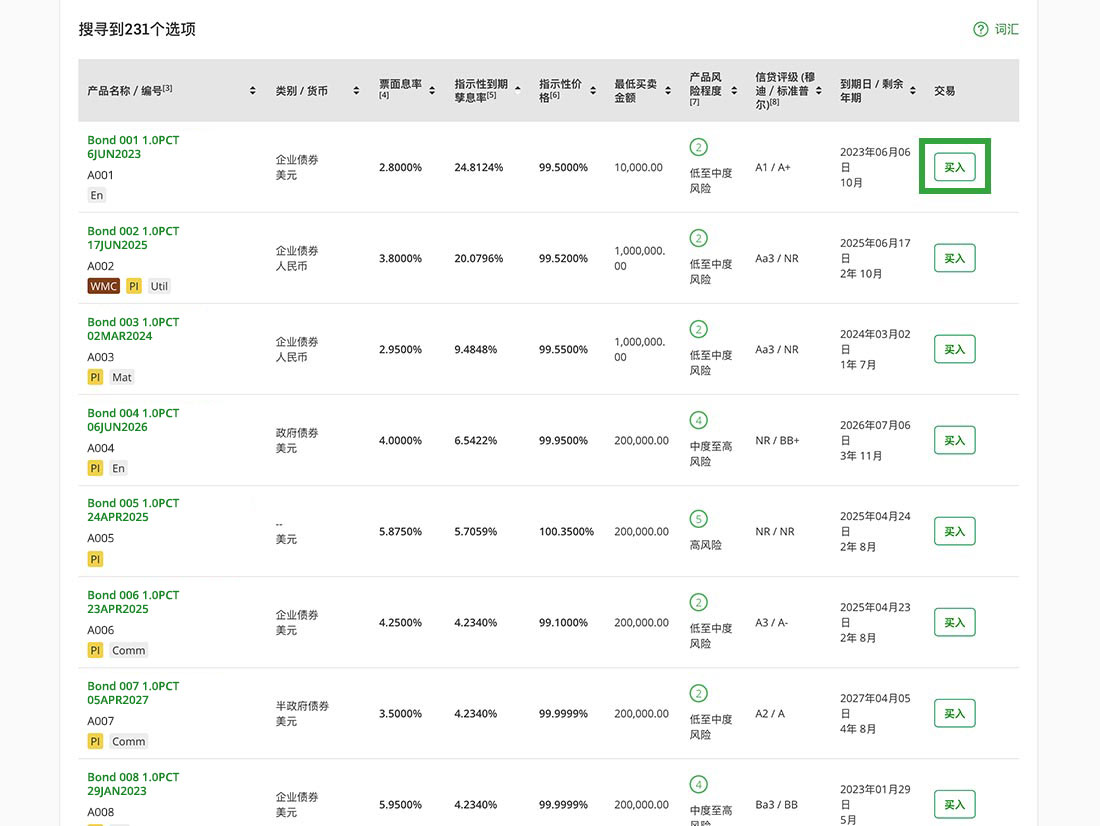Click the PI tag on Bond 003
1100x826 pixels.
[x=95, y=378]
